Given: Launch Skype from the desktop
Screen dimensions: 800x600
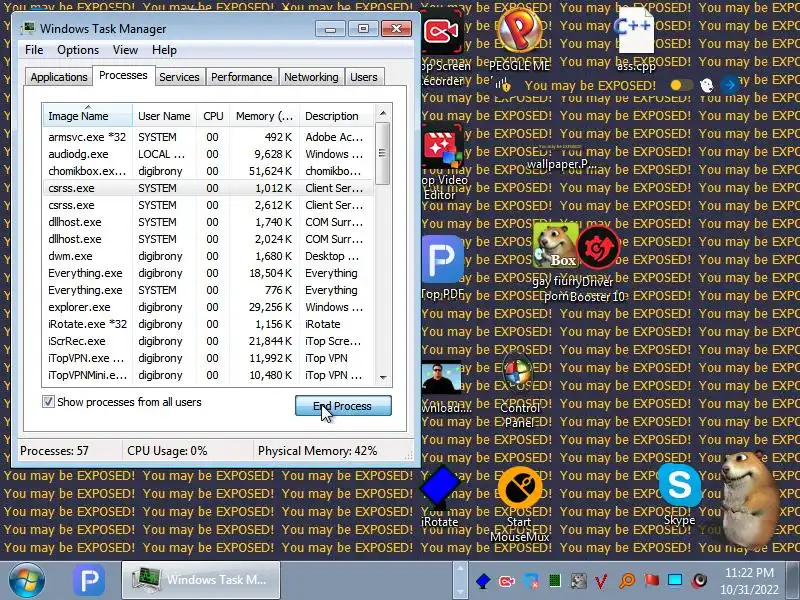Looking at the screenshot, I should tap(679, 485).
